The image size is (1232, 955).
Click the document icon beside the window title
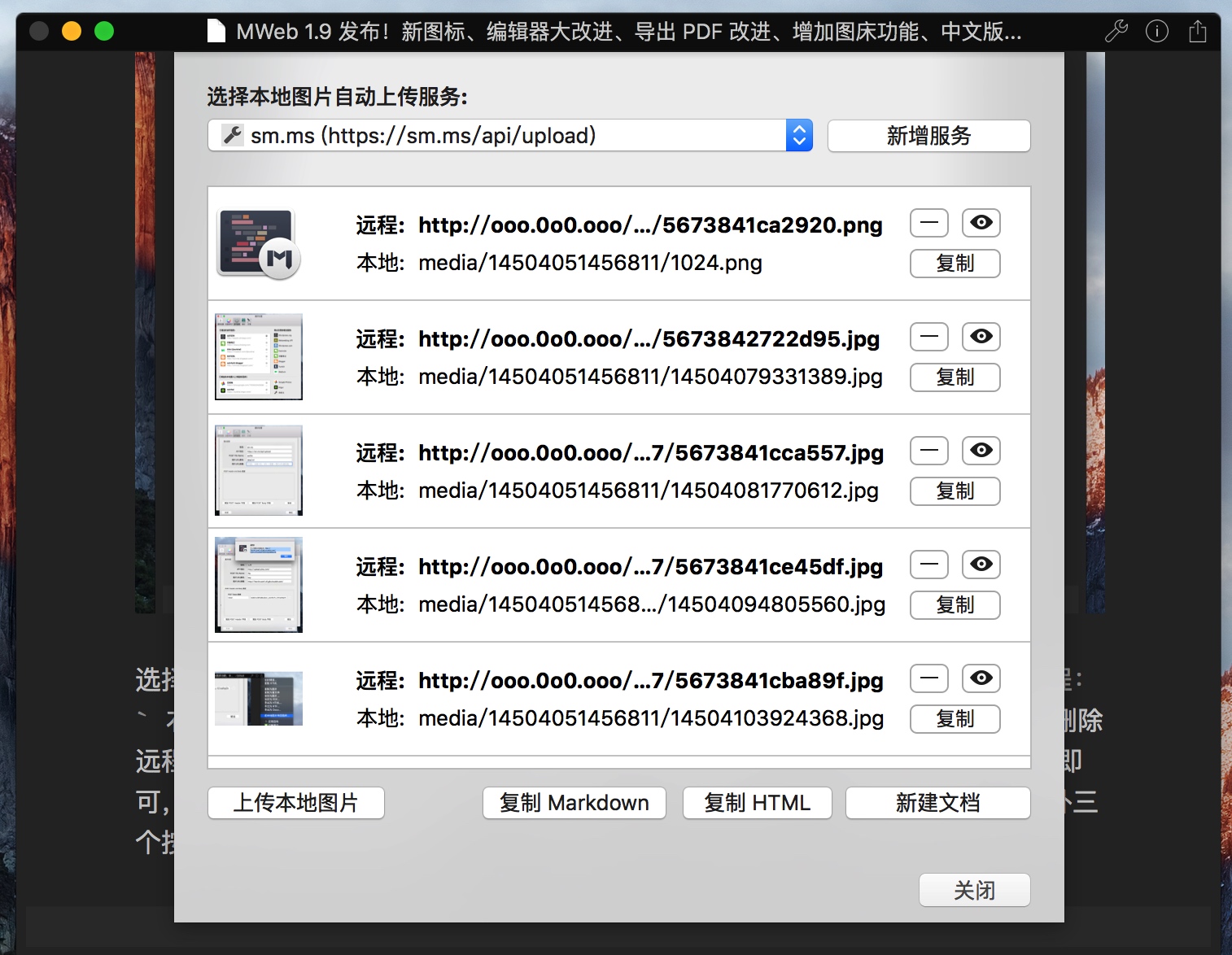(216, 31)
